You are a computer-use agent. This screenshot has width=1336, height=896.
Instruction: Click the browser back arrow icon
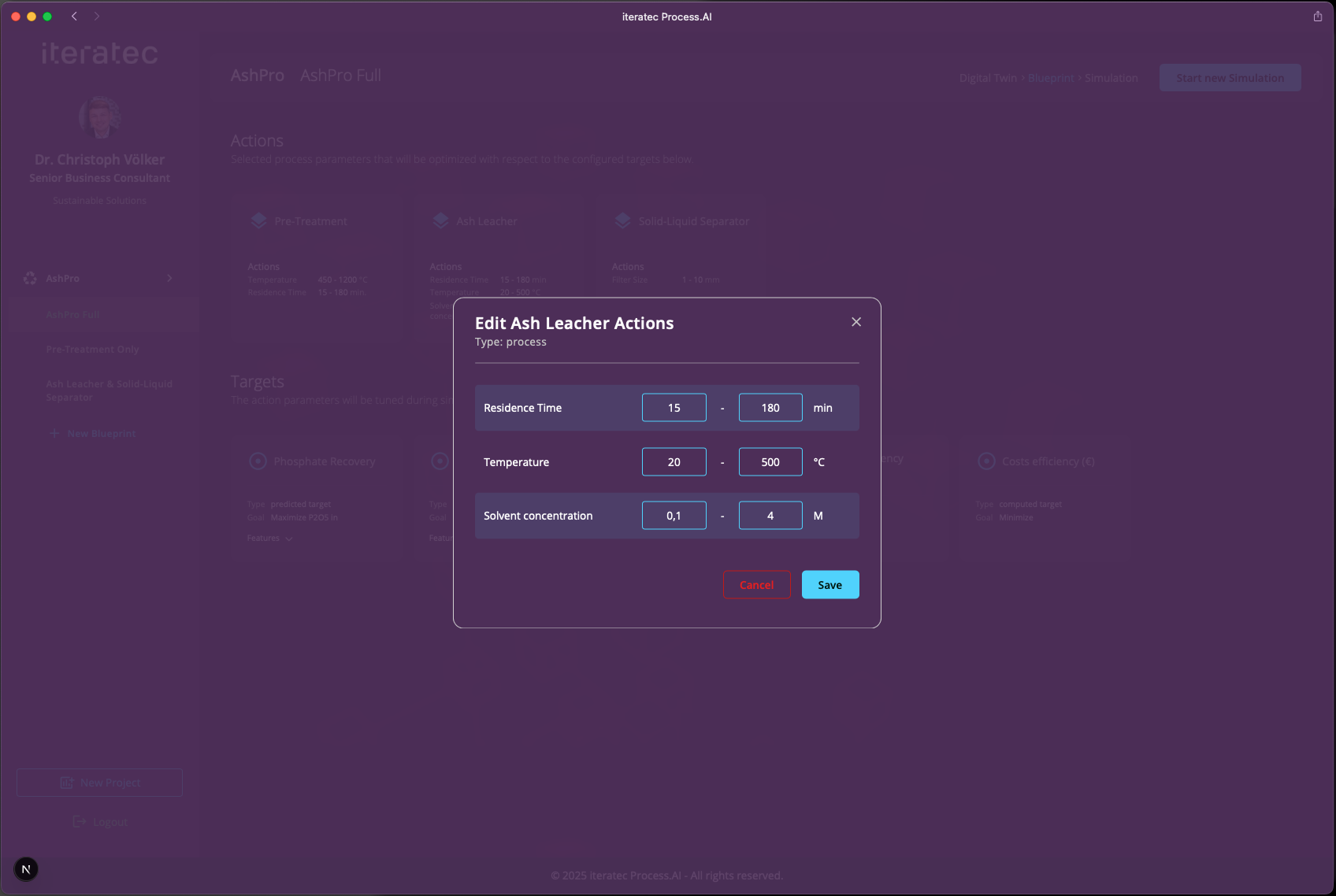74,17
